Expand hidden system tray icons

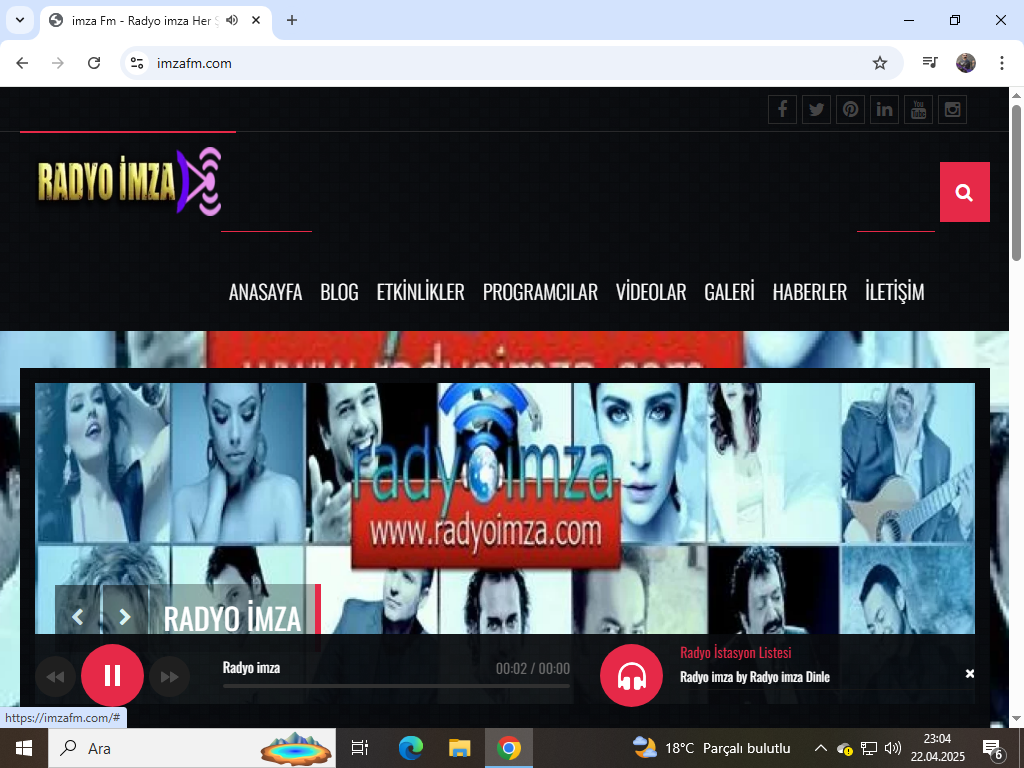point(821,748)
